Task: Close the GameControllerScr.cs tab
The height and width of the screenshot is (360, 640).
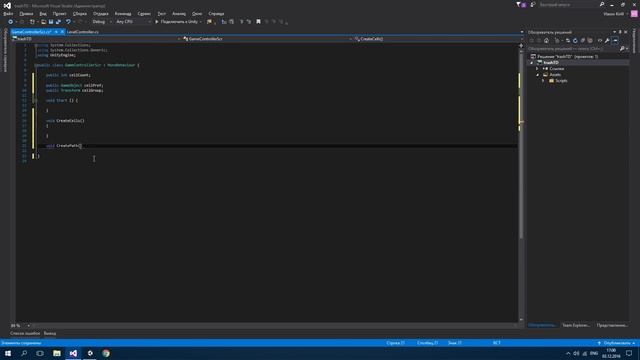Action: (62, 32)
